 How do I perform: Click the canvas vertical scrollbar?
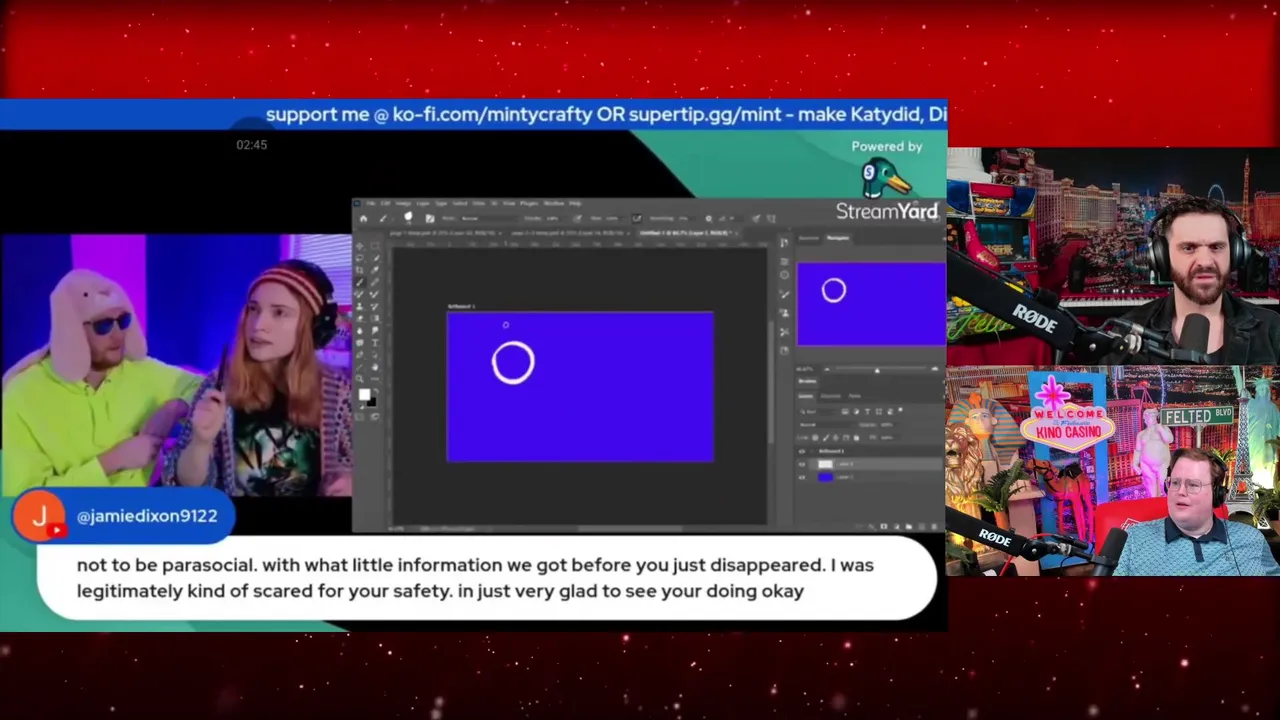pos(771,380)
